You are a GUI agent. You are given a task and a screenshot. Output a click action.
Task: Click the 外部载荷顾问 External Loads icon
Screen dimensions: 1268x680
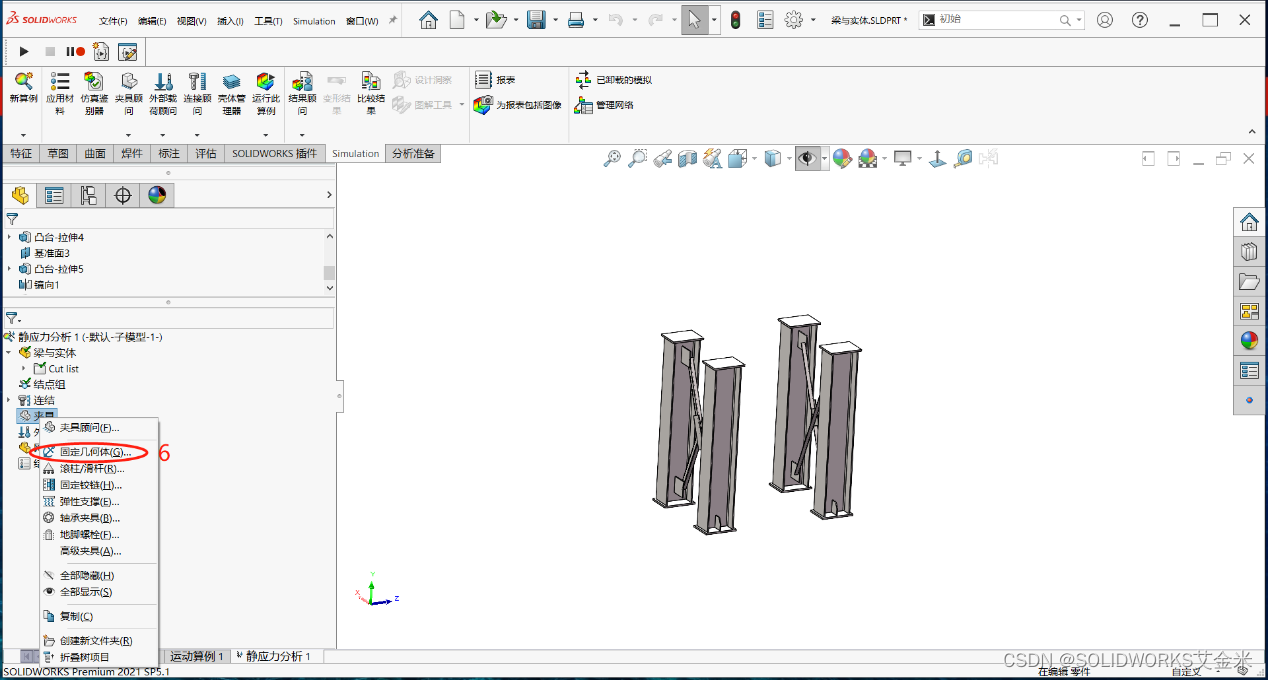pyautogui.click(x=163, y=82)
